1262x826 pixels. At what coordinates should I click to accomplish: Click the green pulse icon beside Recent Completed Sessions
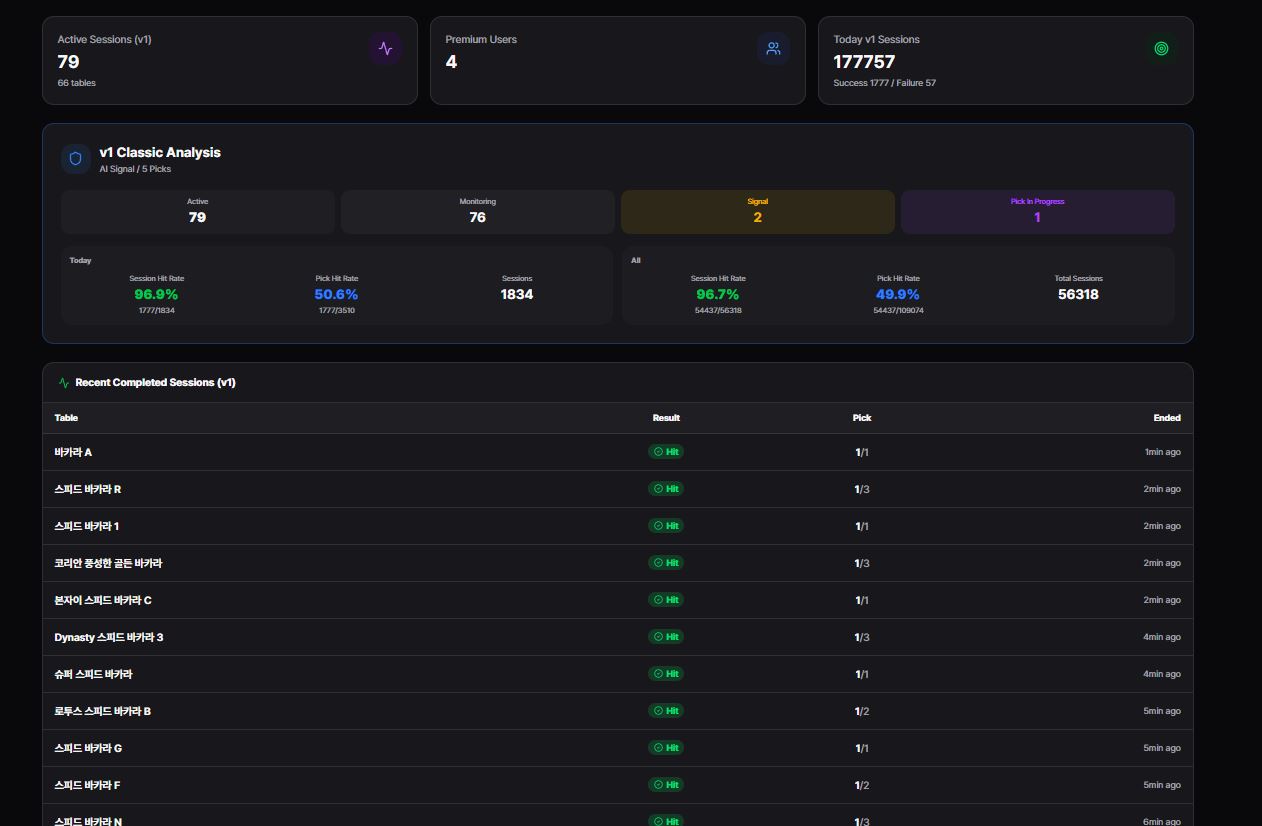64,383
